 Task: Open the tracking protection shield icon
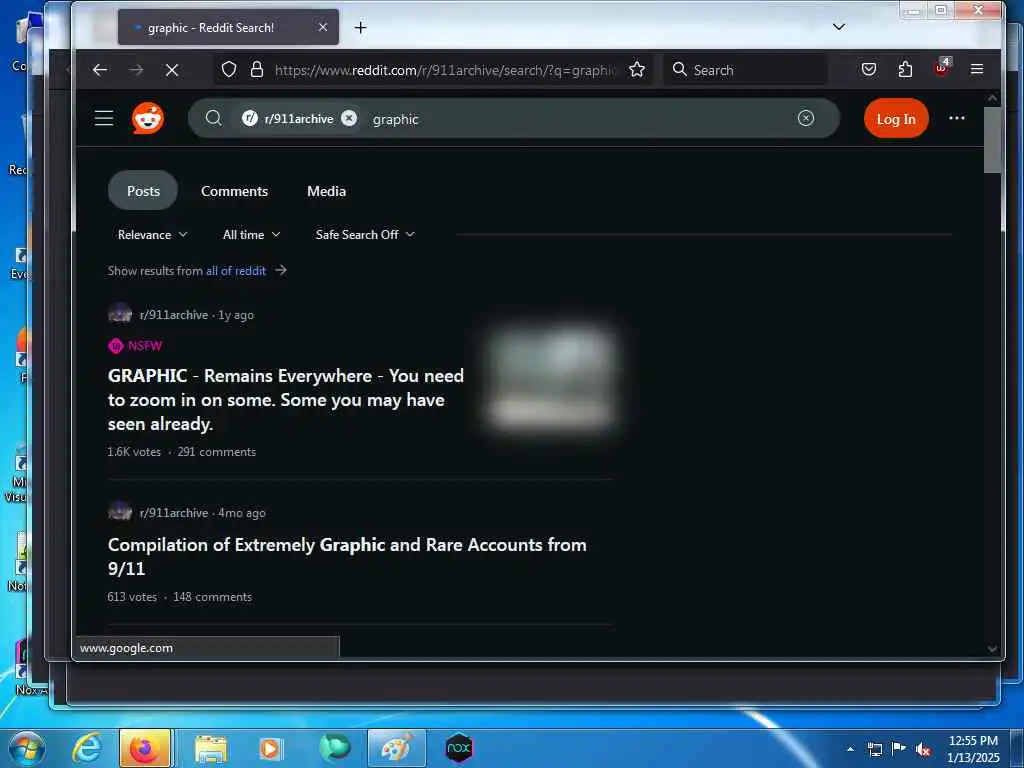coord(229,69)
